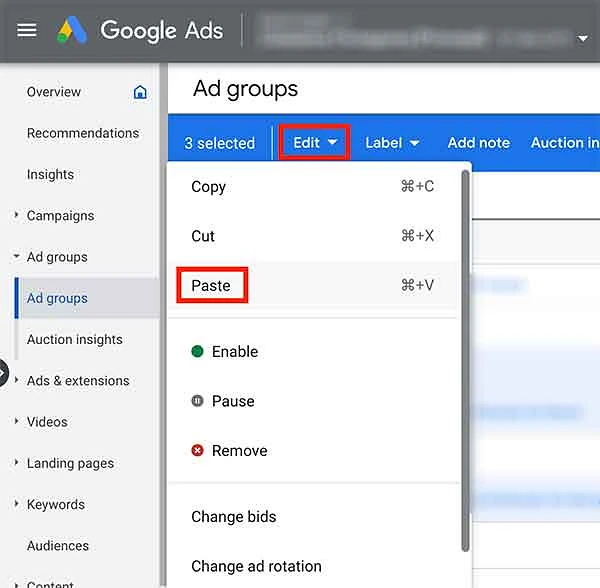Open the Campaigns sidebar item
Screen dimensions: 600x588
(60, 216)
